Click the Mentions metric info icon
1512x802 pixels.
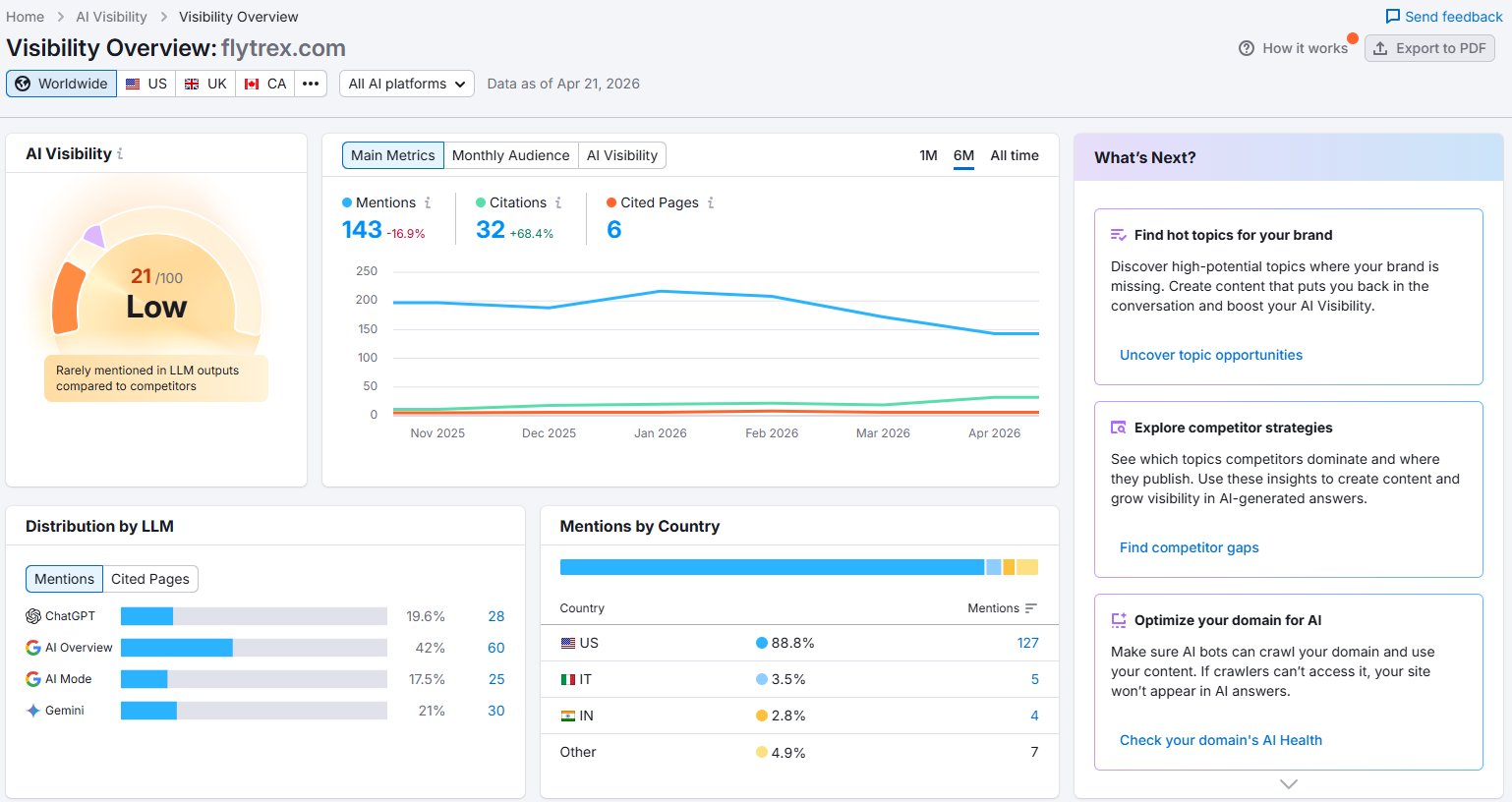pyautogui.click(x=428, y=202)
